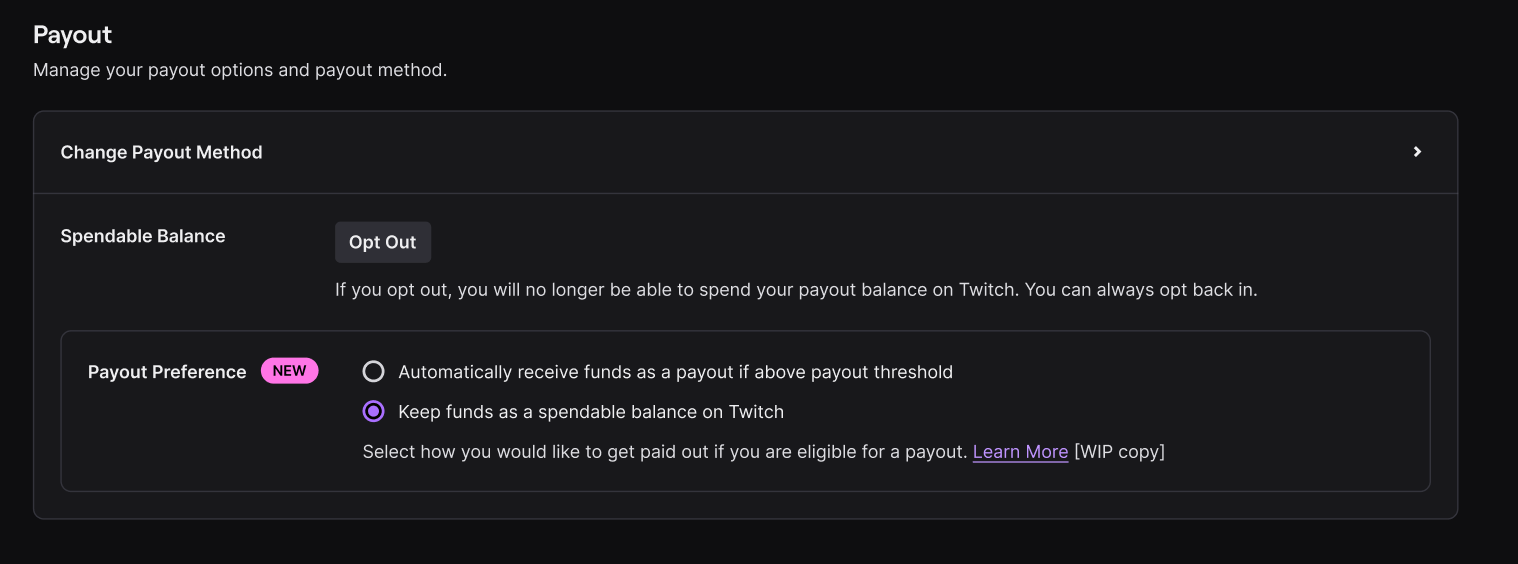Click the opt out explanation text
This screenshot has height=564, width=1518.
tap(640, 290)
